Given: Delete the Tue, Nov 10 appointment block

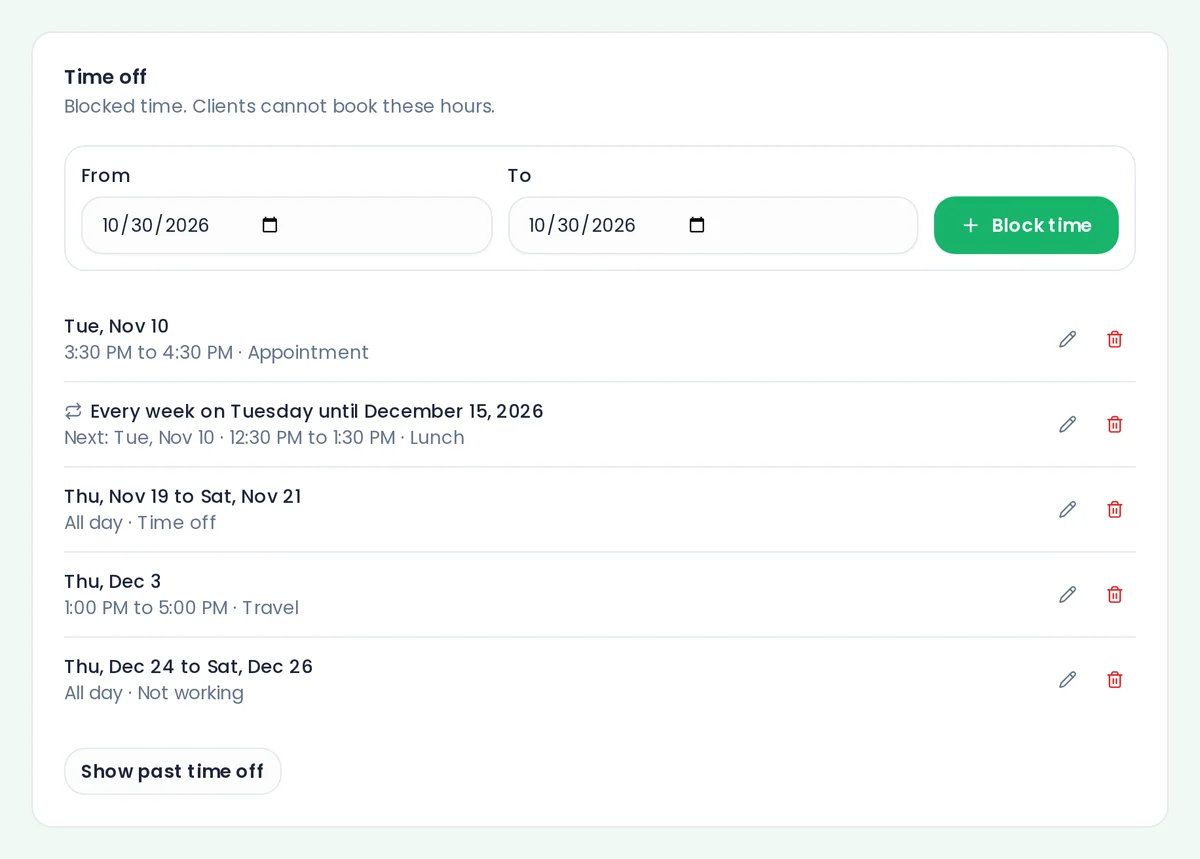Looking at the screenshot, I should [1114, 339].
